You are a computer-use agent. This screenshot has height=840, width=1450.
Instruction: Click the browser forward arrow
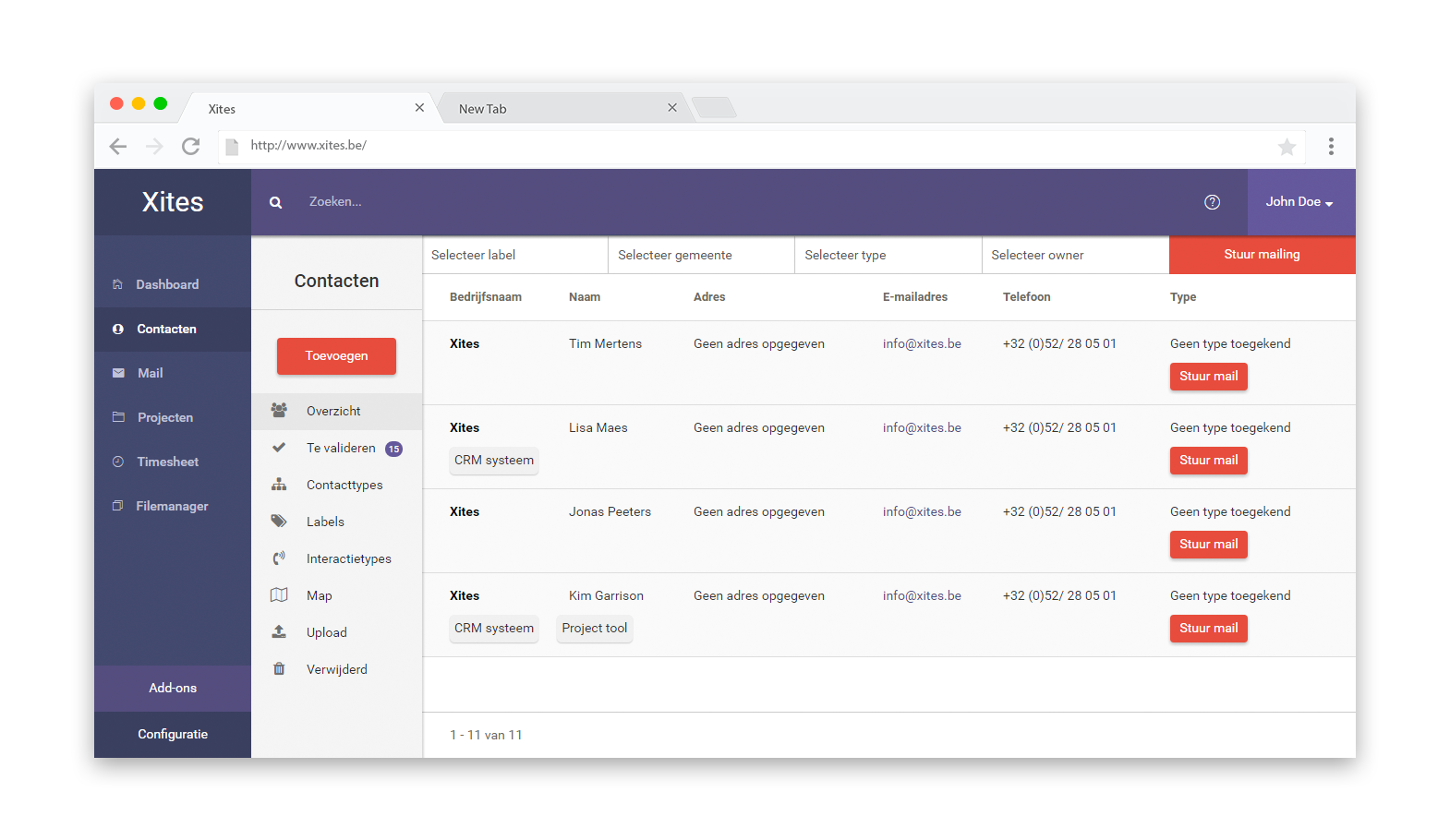tap(154, 146)
